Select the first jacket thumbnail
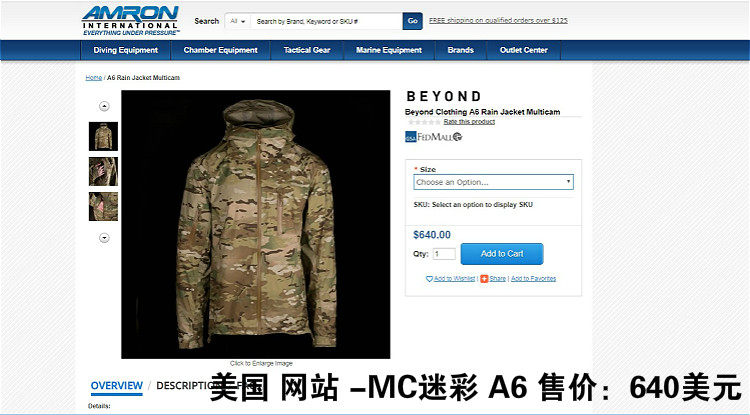 pos(103,137)
